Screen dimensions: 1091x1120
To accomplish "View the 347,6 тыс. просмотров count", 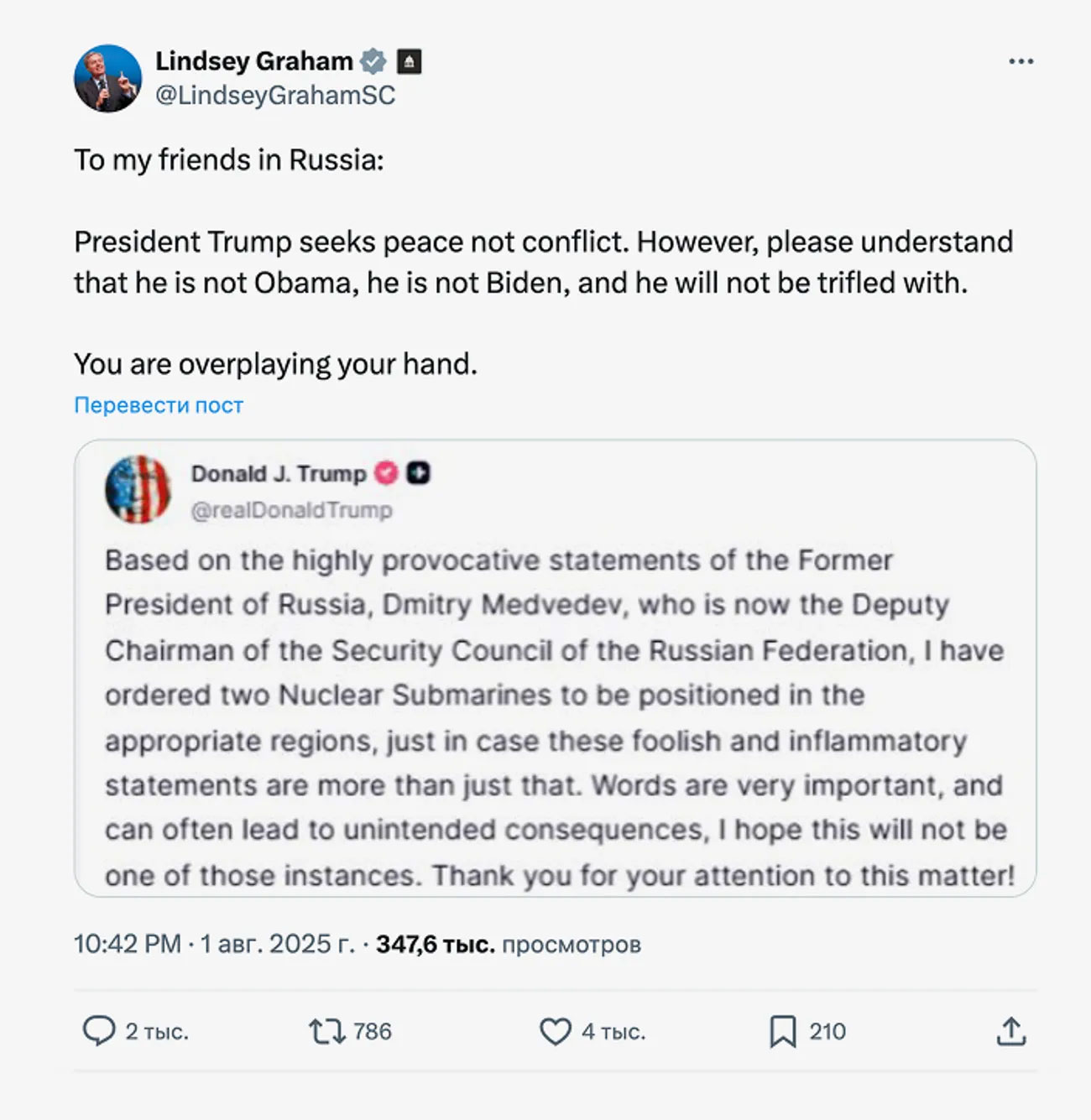I will pyautogui.click(x=509, y=944).
